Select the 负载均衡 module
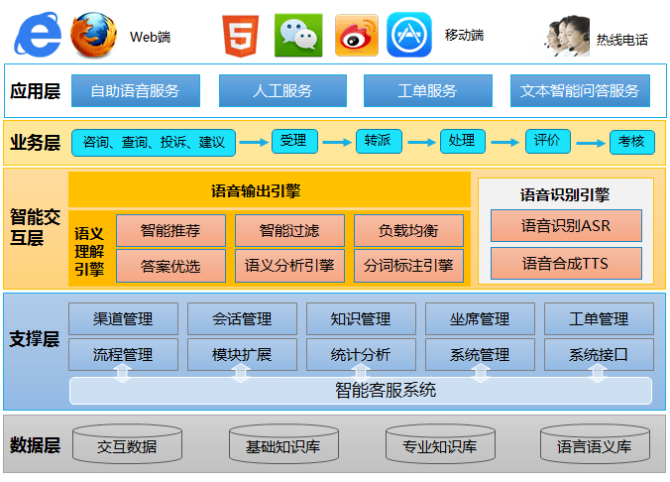Screen dimensions: 670x482 409,231
